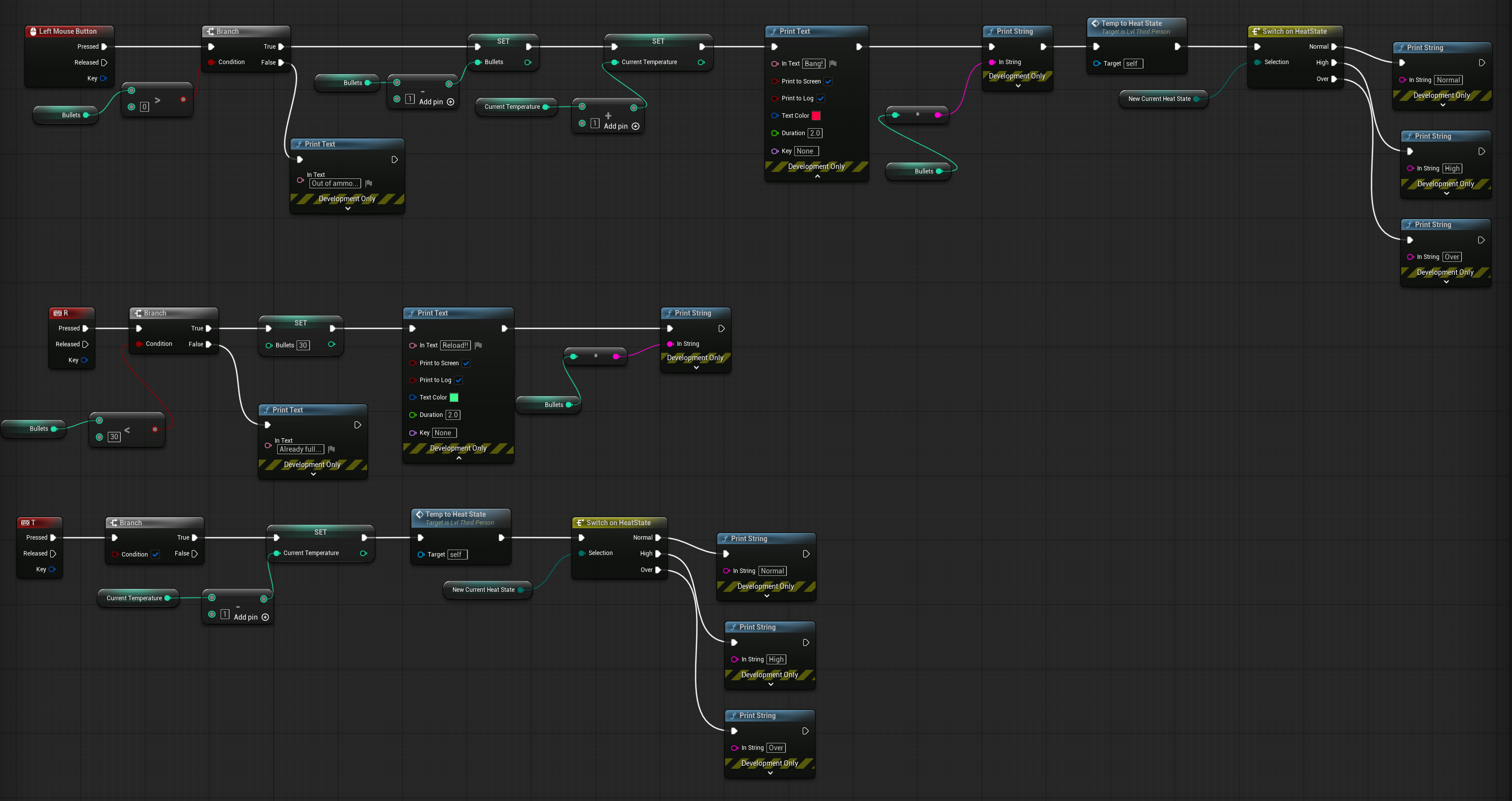Click the localization flag beside 'Out of ammo...' text
This screenshot has width=1512, height=801.
[369, 183]
